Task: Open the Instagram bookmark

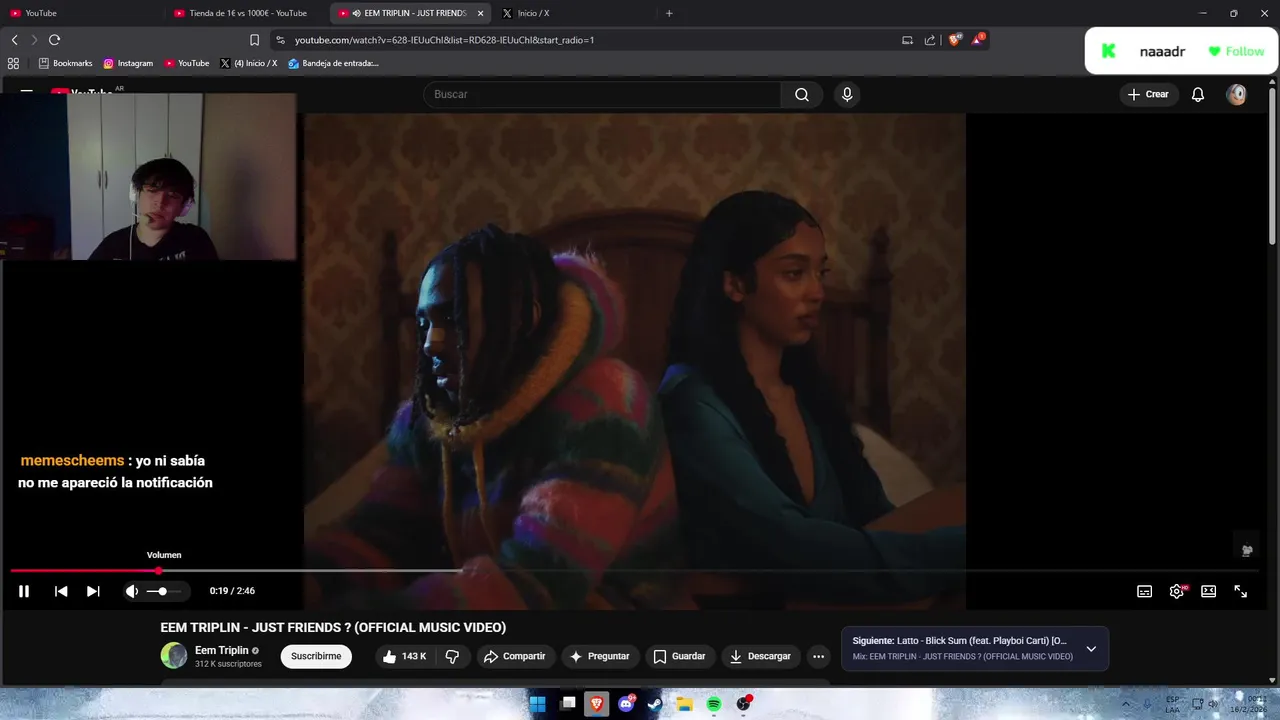Action: tap(128, 63)
